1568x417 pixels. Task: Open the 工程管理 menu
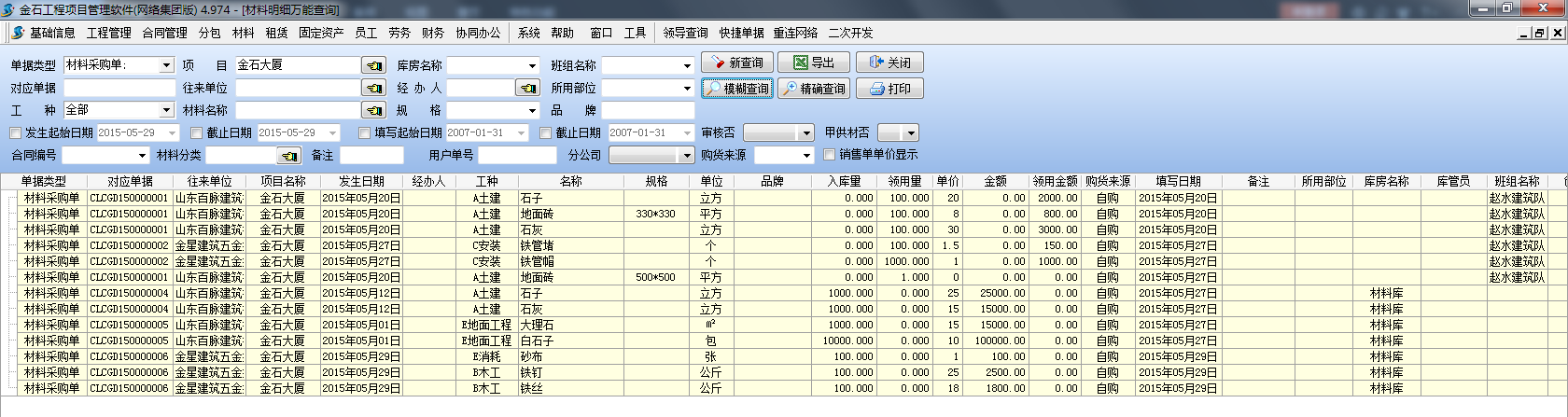coord(108,33)
